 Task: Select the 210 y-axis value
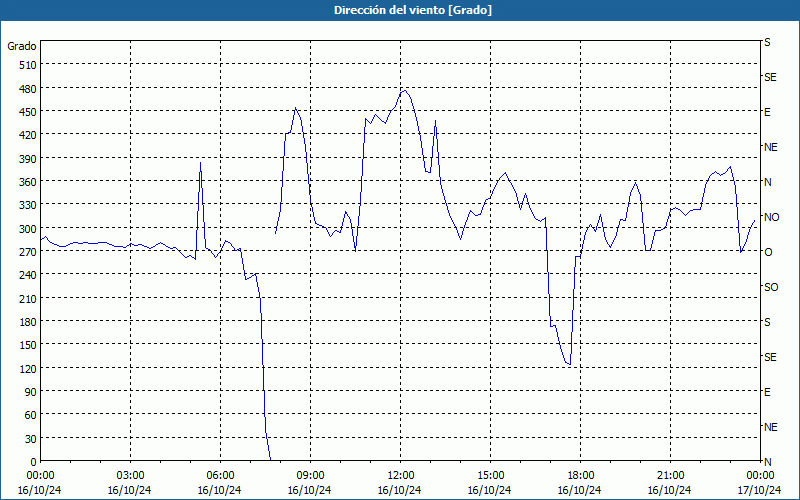[28, 298]
